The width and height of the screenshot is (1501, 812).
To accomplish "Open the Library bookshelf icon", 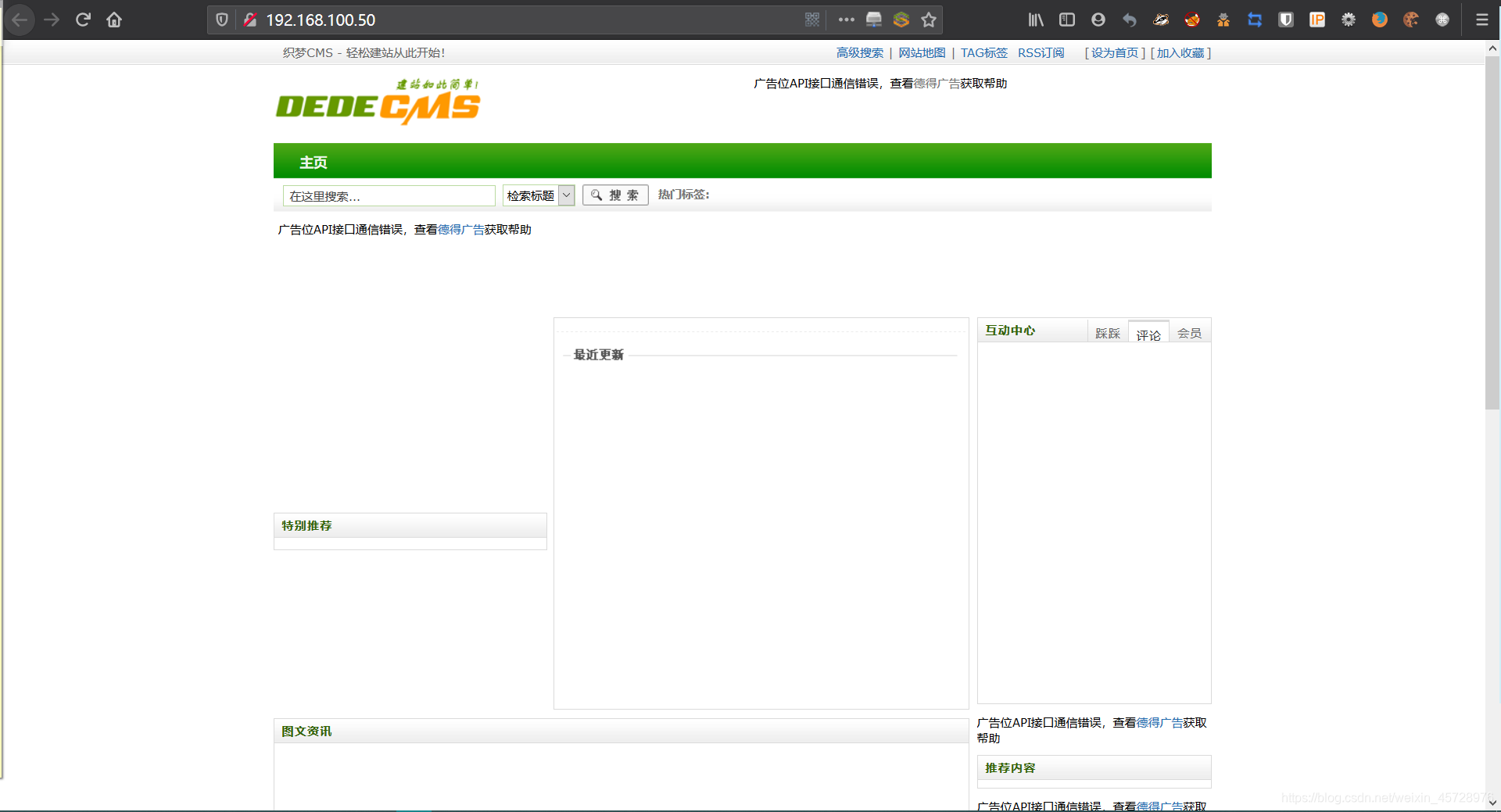I will pyautogui.click(x=1036, y=20).
